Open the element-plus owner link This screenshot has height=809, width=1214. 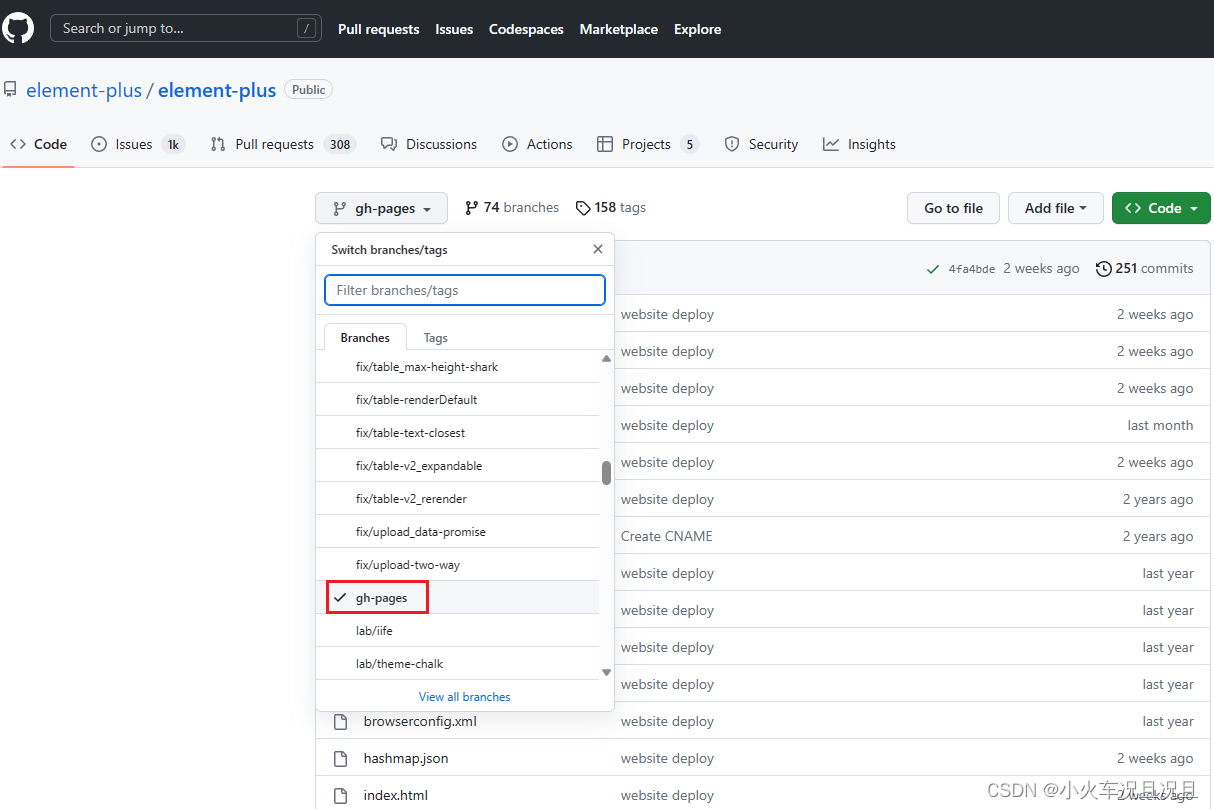[84, 90]
